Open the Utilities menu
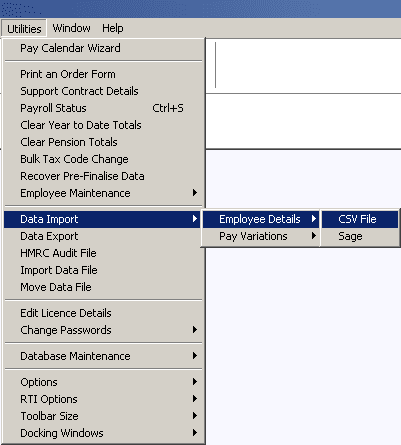401x445 pixels. click(x=24, y=29)
